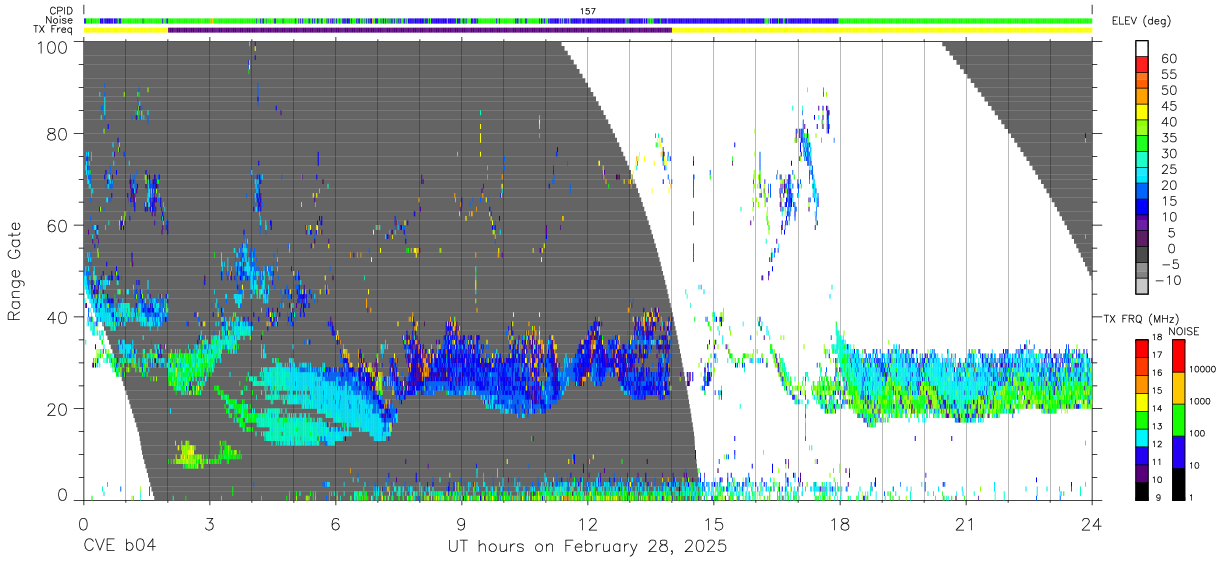Viewport: 1228px width, 567px height.
Task: Click the '18' label on TX FRQ colorbar
Action: click(1157, 337)
